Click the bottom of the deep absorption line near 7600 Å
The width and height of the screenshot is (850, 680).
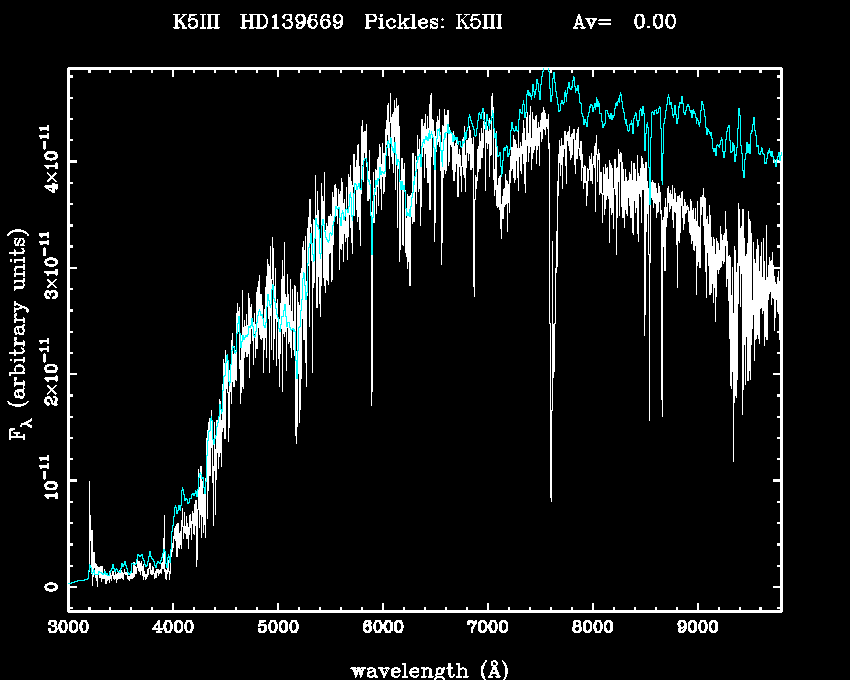point(551,498)
